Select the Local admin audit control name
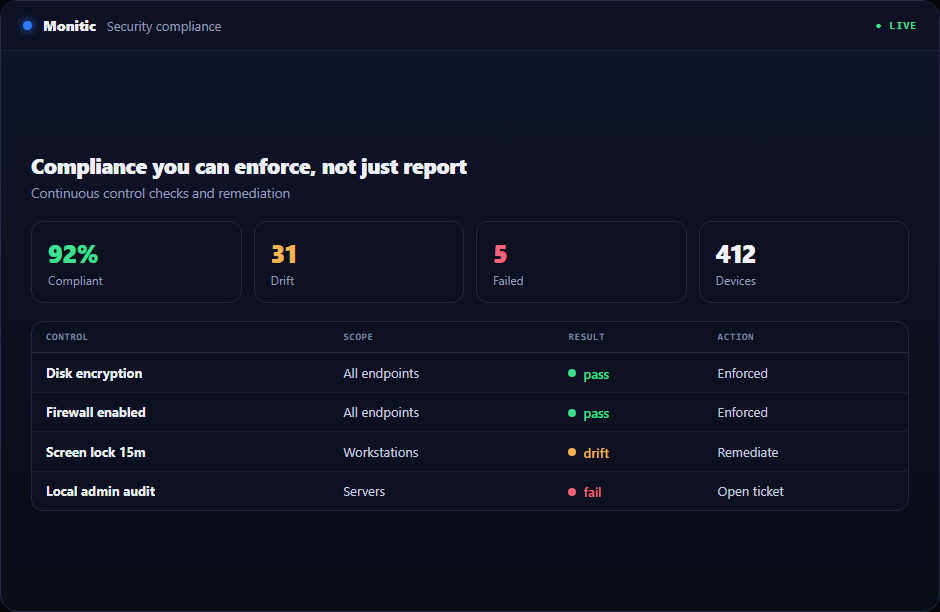The height and width of the screenshot is (612, 940). tap(101, 492)
